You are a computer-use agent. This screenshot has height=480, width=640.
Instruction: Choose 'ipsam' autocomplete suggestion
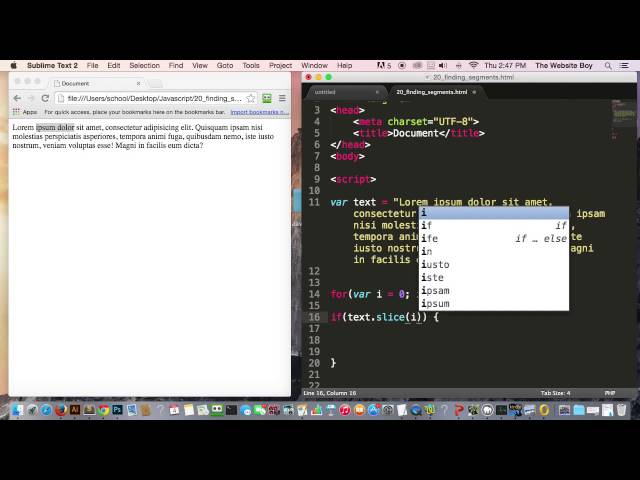click(494, 291)
